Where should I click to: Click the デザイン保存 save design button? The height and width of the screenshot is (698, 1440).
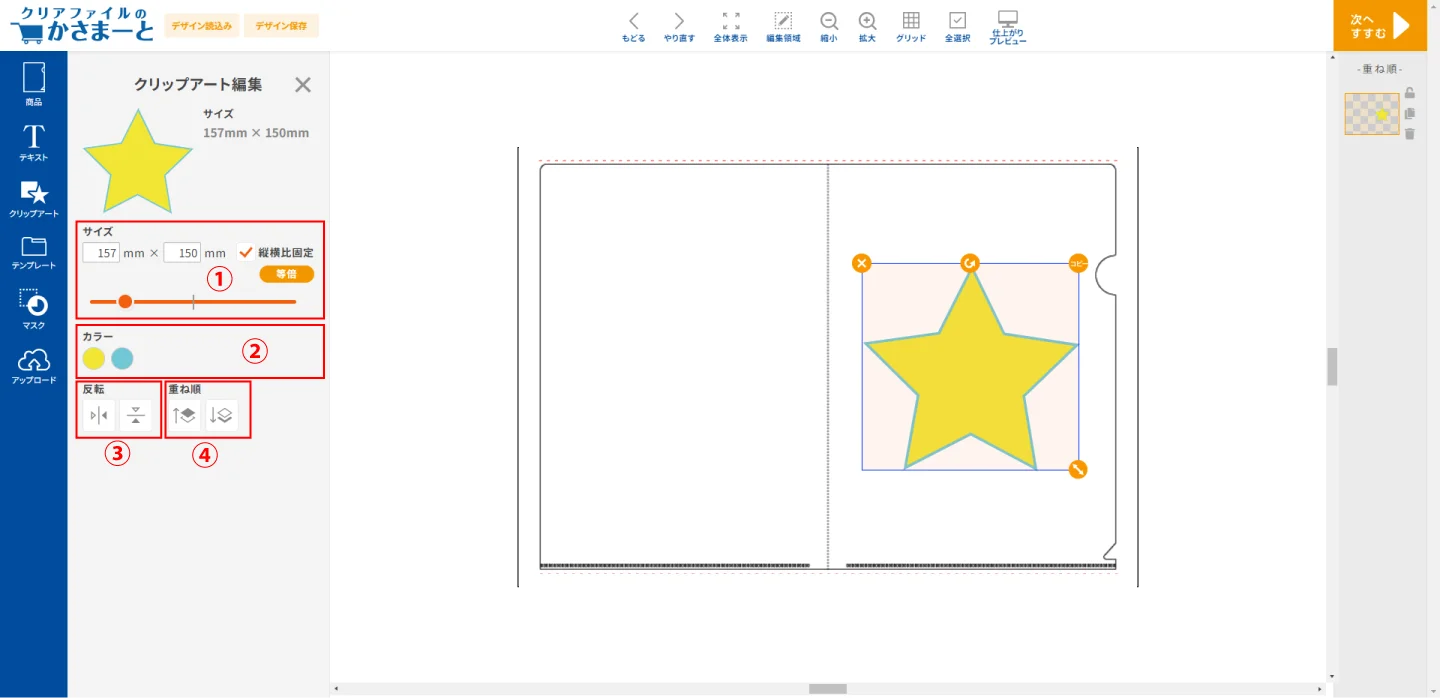coord(281,26)
